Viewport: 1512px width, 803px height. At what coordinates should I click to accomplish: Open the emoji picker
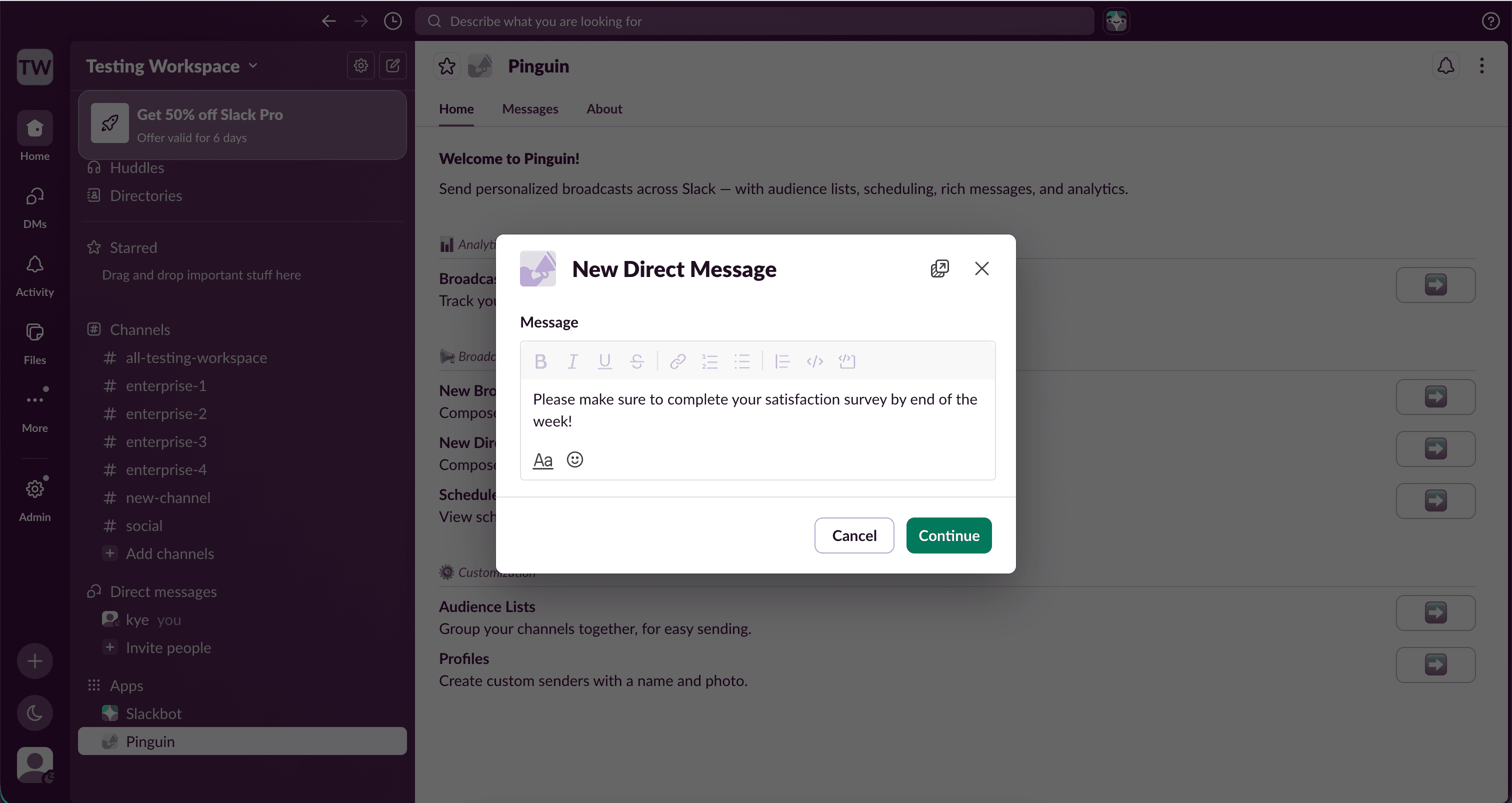click(574, 459)
